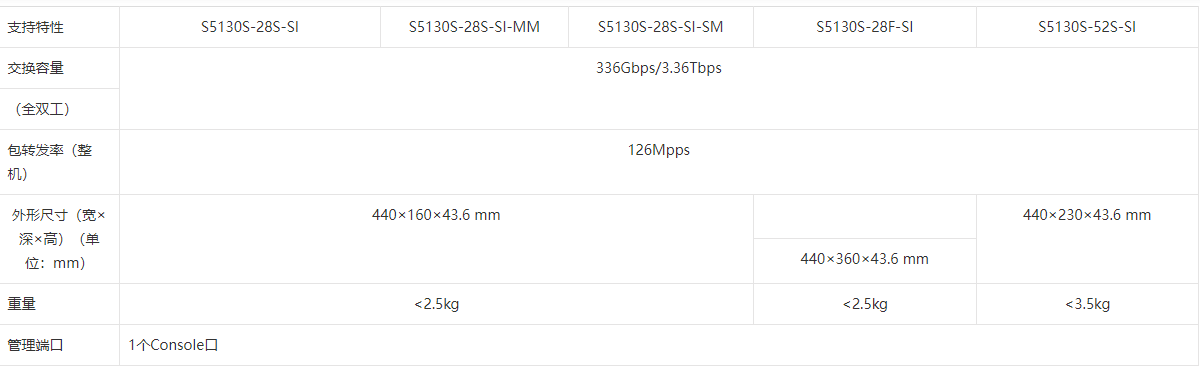Click the 1个Console口 cell text
The height and width of the screenshot is (366, 1200).
pyautogui.click(x=173, y=345)
